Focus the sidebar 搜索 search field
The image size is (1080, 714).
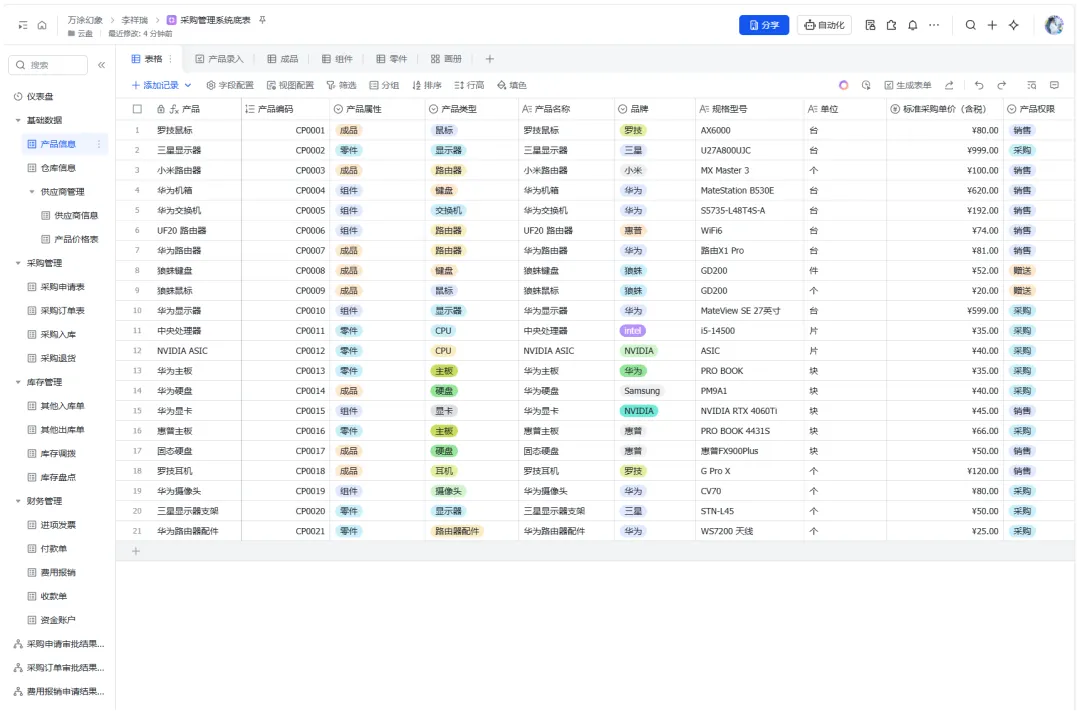coord(48,65)
